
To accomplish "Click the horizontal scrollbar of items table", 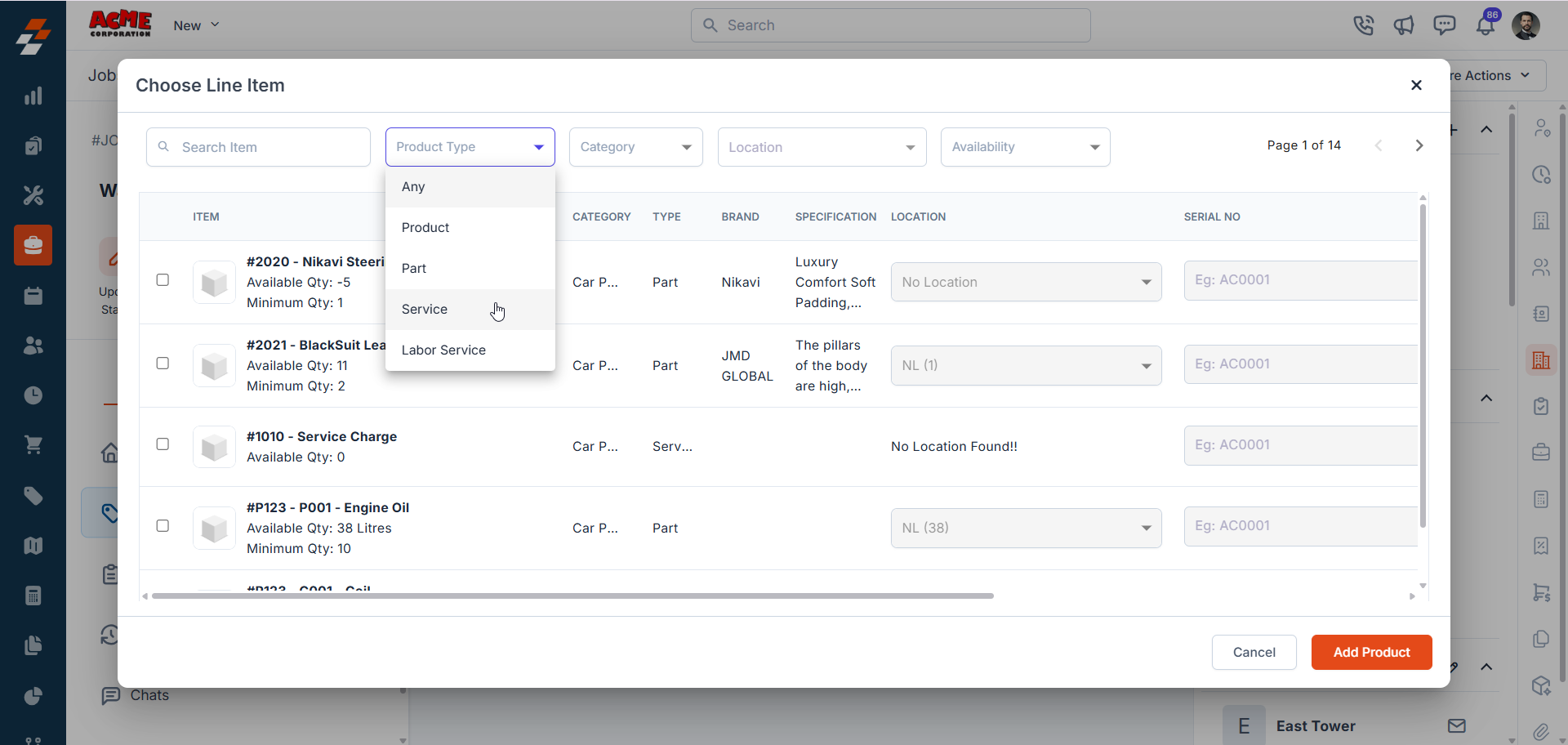I will point(572,596).
